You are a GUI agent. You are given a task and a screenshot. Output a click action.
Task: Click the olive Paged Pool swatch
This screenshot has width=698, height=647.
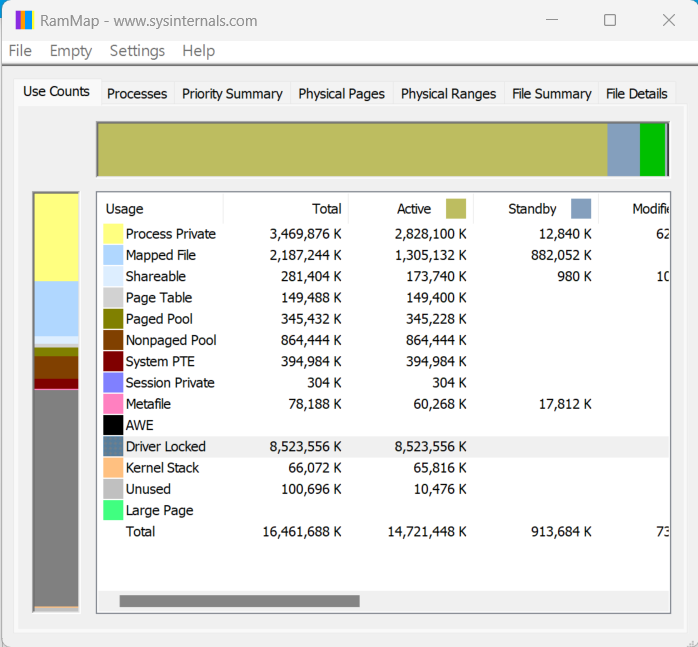113,319
